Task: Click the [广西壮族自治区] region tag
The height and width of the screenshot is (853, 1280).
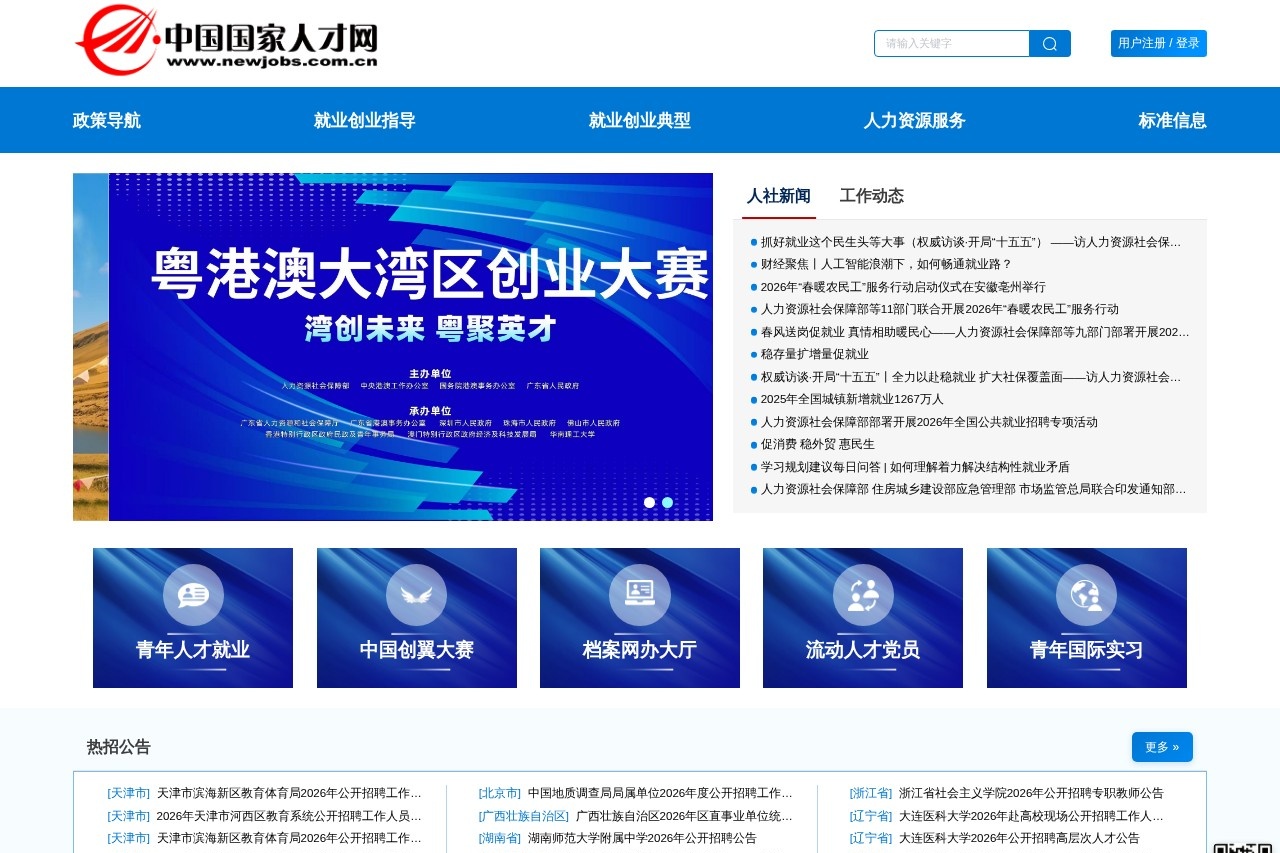Action: (x=524, y=816)
